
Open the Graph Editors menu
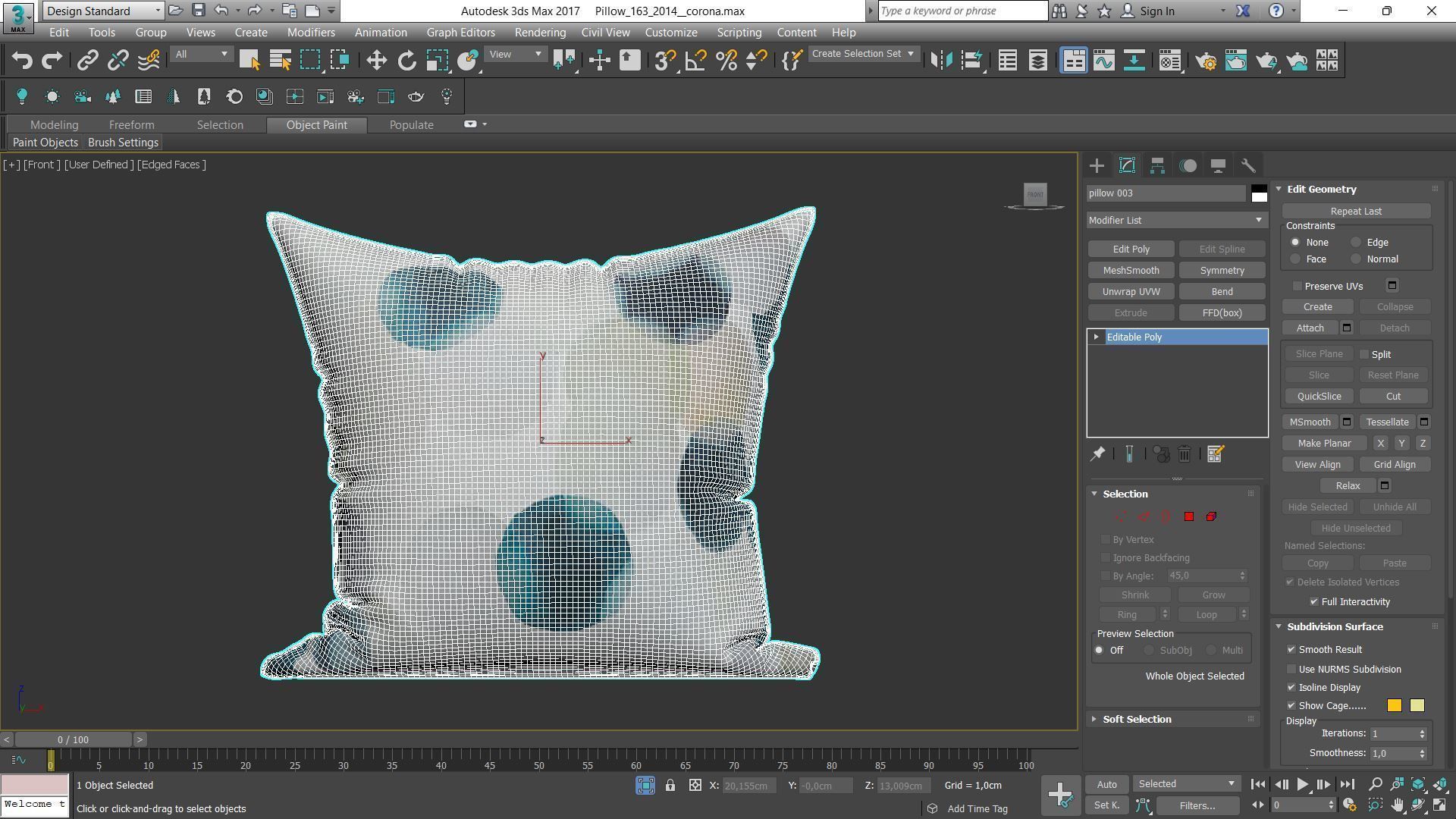click(x=460, y=33)
